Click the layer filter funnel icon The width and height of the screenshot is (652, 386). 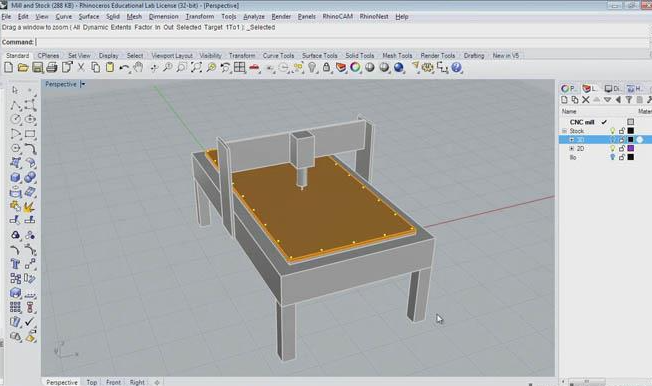click(629, 100)
